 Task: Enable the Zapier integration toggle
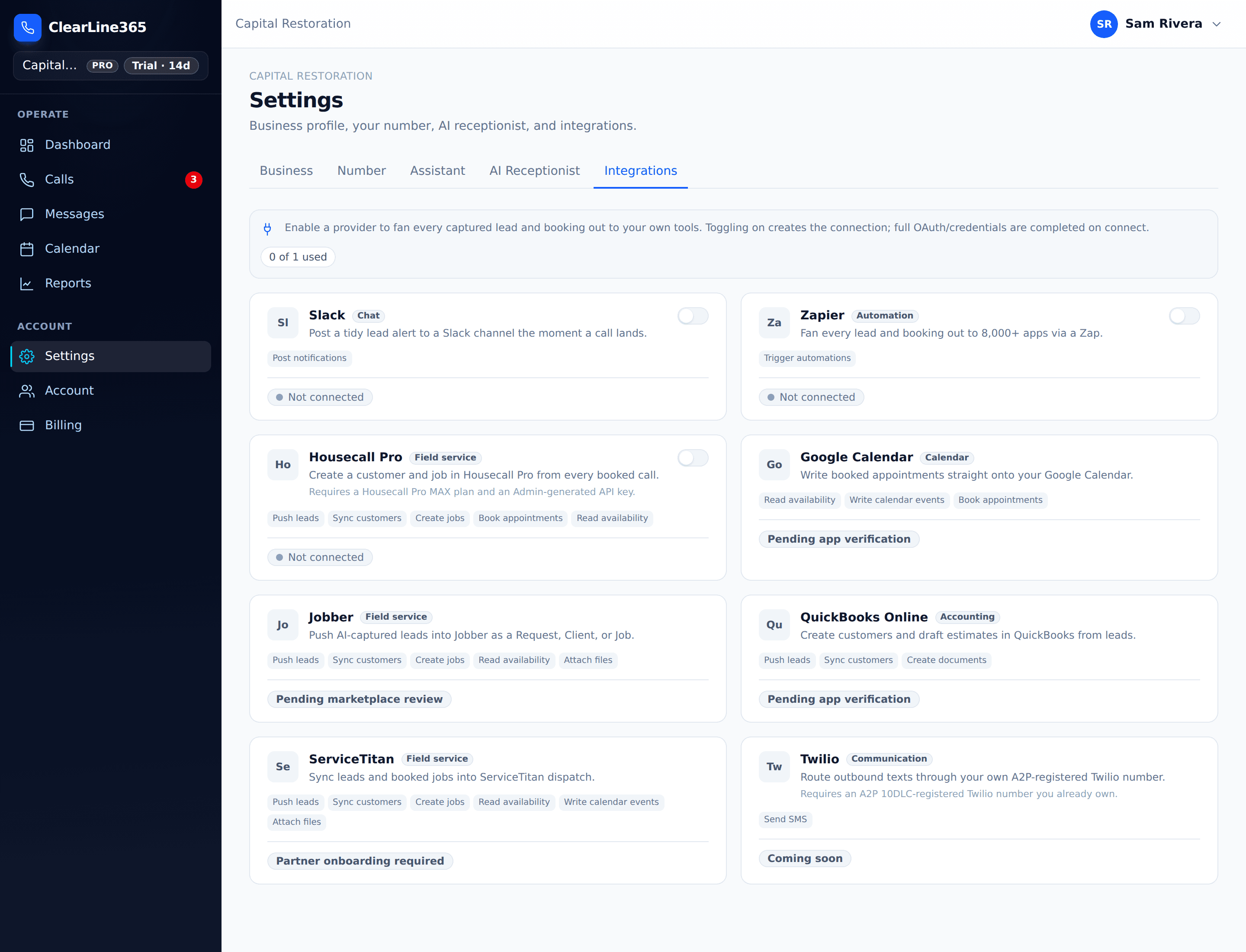point(1184,315)
